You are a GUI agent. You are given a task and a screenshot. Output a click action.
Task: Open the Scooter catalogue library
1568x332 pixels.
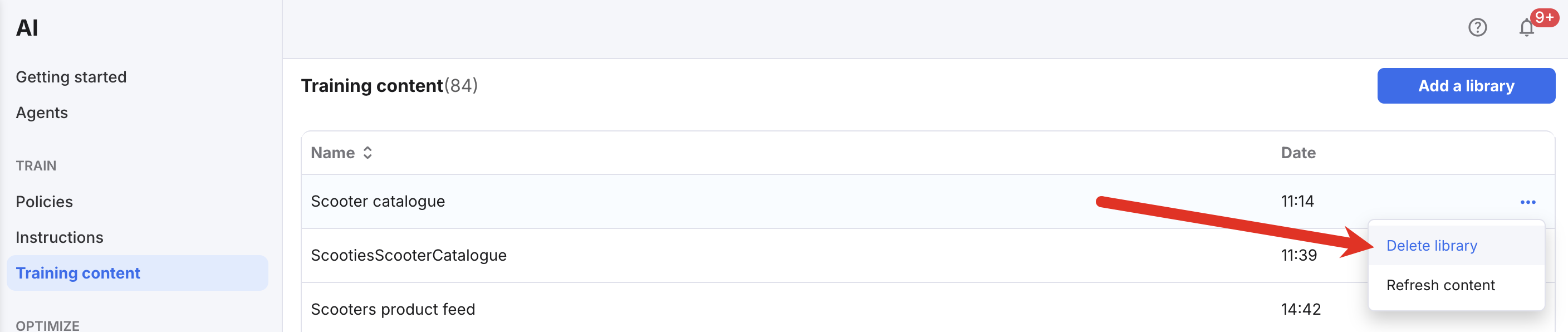[x=378, y=201]
